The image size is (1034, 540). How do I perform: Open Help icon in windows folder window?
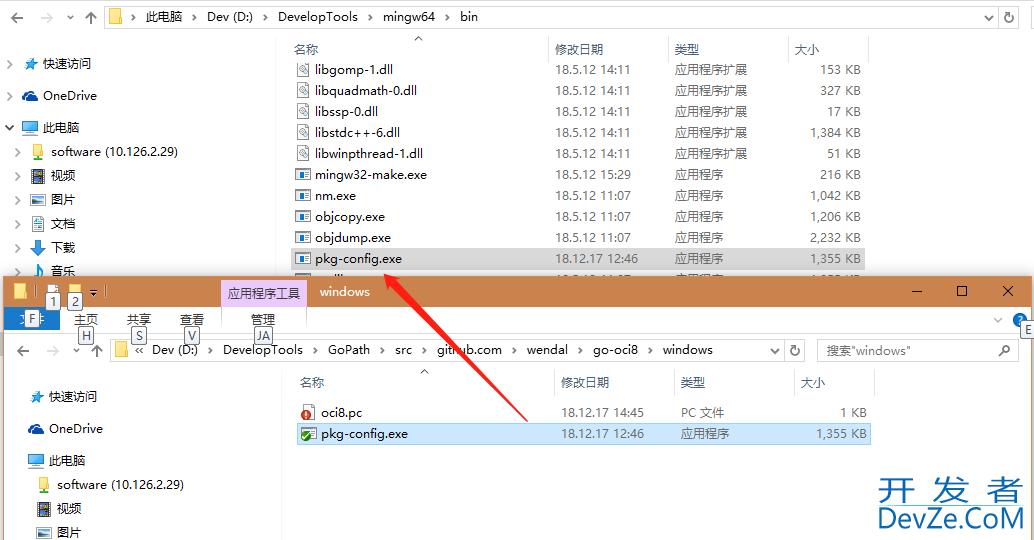[1019, 320]
